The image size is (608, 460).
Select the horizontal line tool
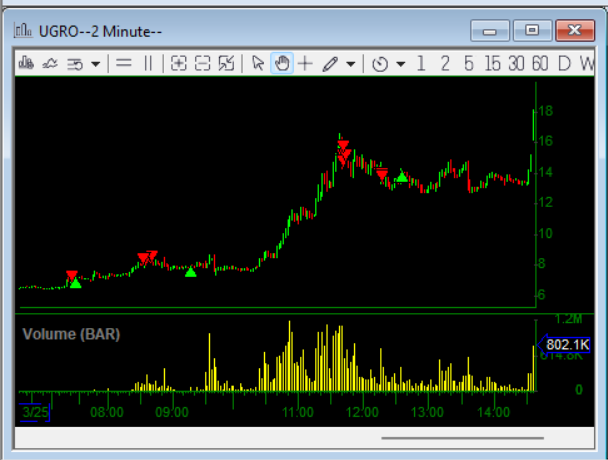124,63
